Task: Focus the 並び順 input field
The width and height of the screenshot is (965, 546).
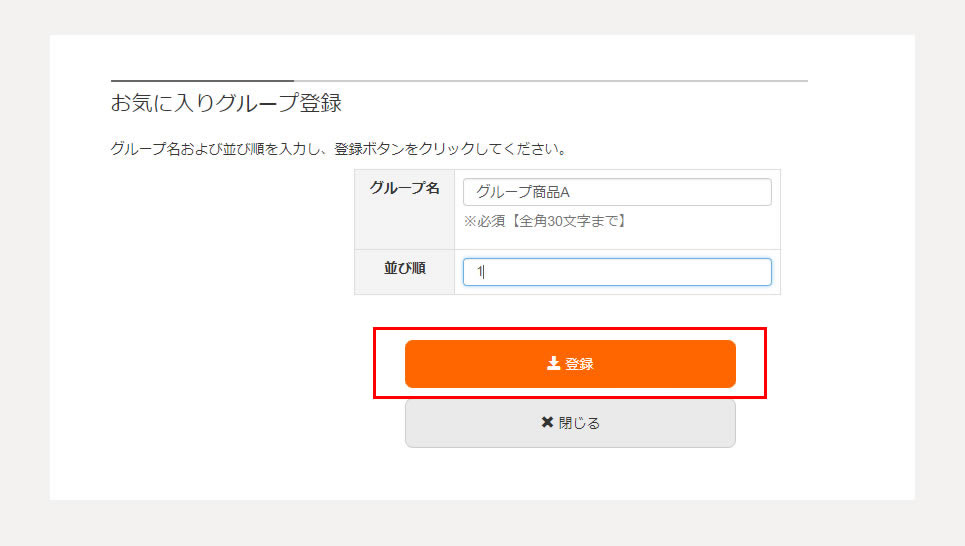Action: click(x=617, y=272)
